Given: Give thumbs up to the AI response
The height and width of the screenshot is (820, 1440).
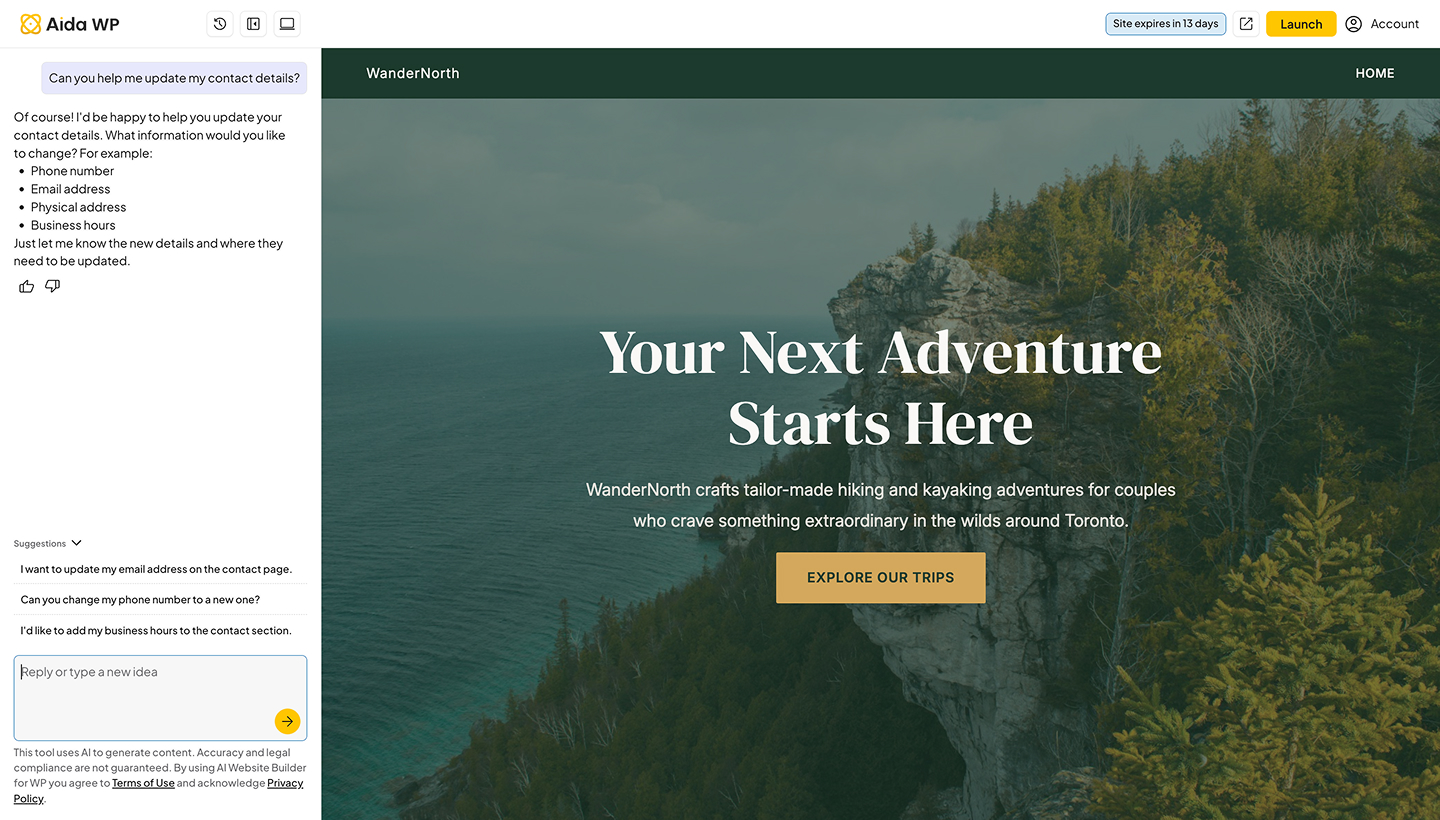Looking at the screenshot, I should tap(26, 286).
